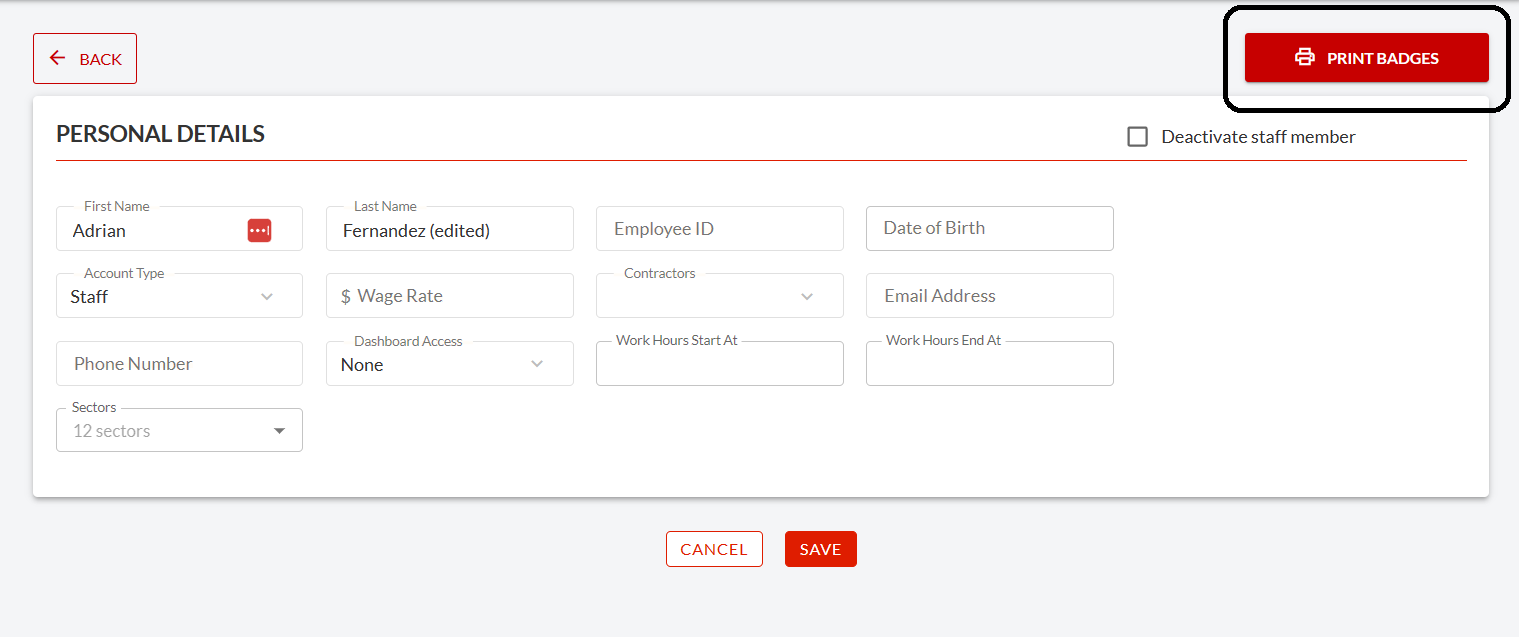Click the printer icon on Print Badges

[1304, 57]
